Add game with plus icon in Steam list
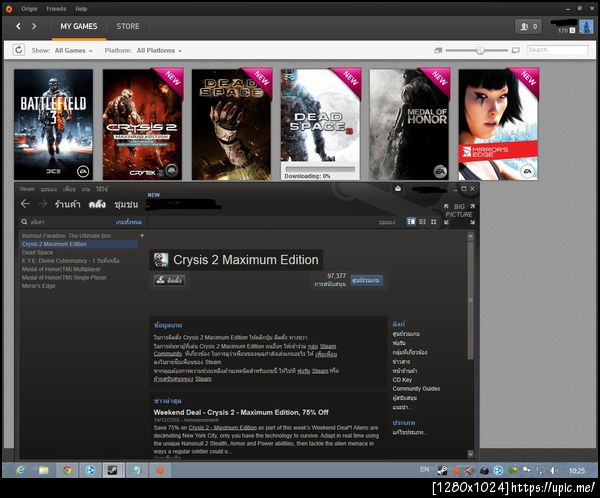 [x=142, y=235]
